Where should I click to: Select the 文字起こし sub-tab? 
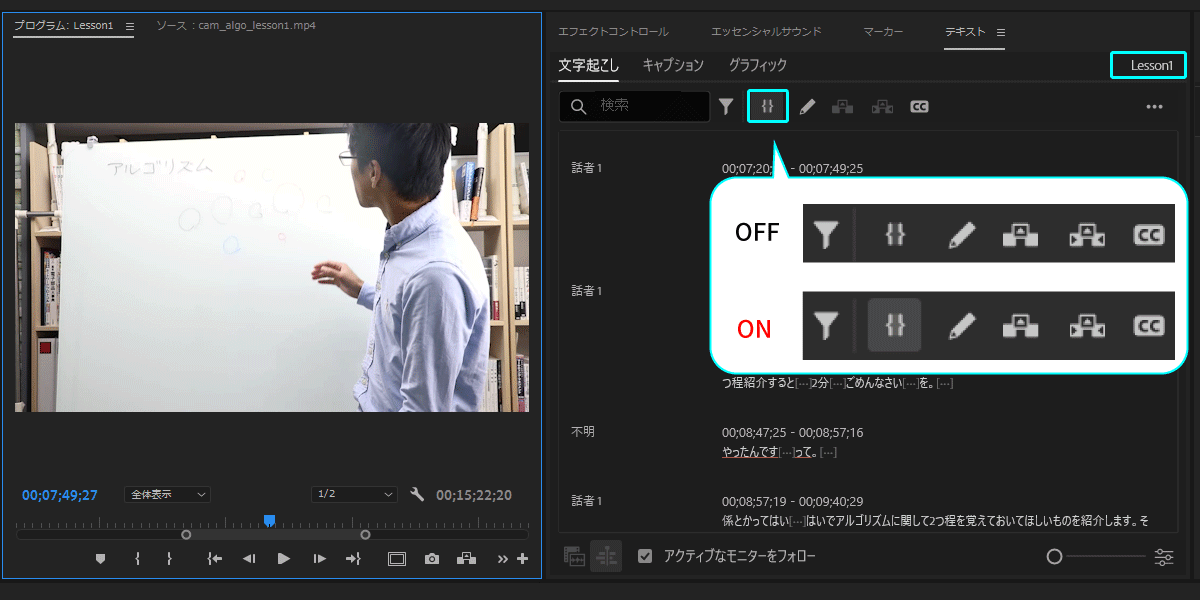(x=589, y=65)
